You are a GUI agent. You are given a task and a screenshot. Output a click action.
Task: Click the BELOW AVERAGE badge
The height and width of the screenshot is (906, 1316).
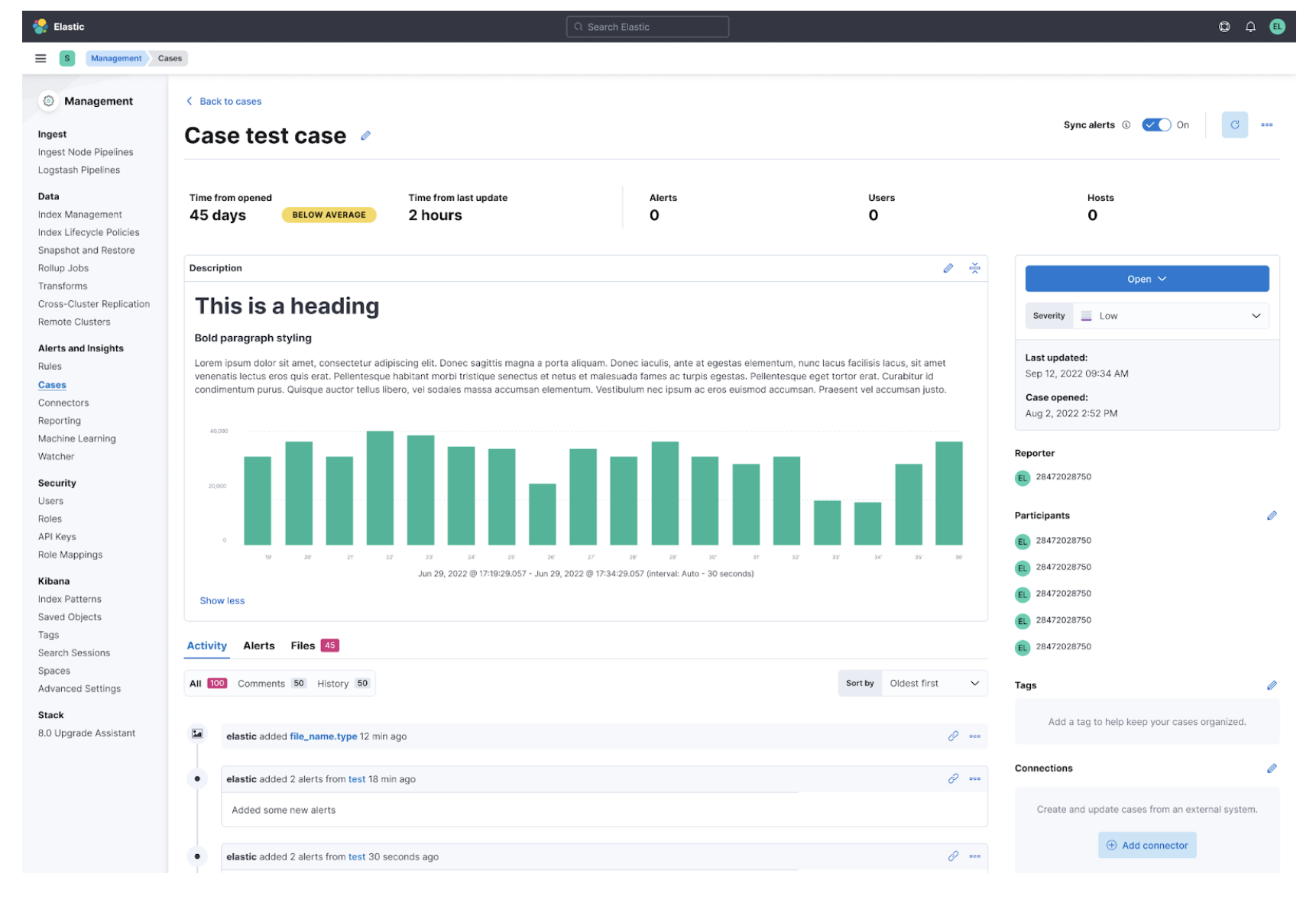tap(329, 215)
